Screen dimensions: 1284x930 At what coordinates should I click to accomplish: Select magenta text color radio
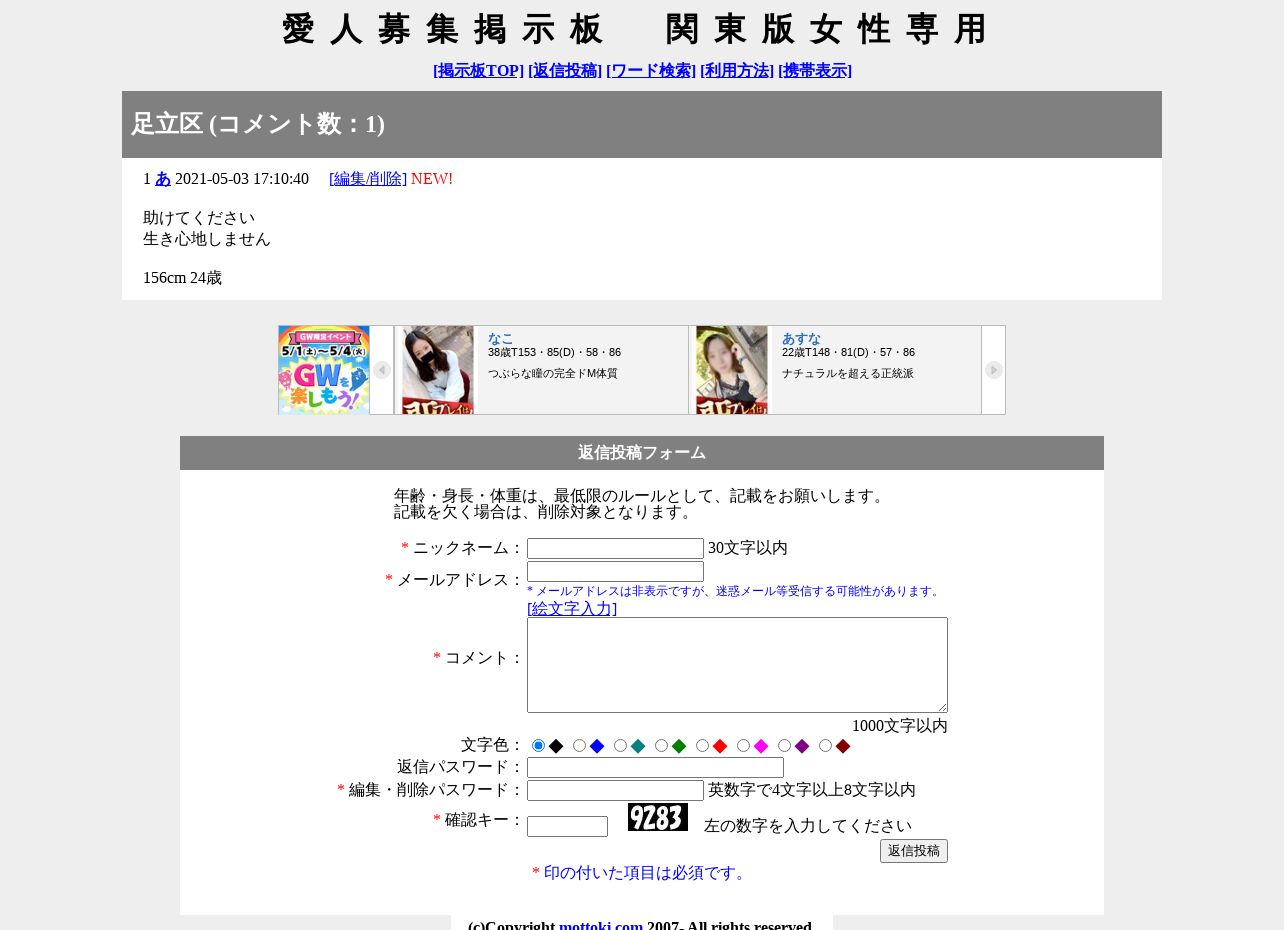click(744, 746)
